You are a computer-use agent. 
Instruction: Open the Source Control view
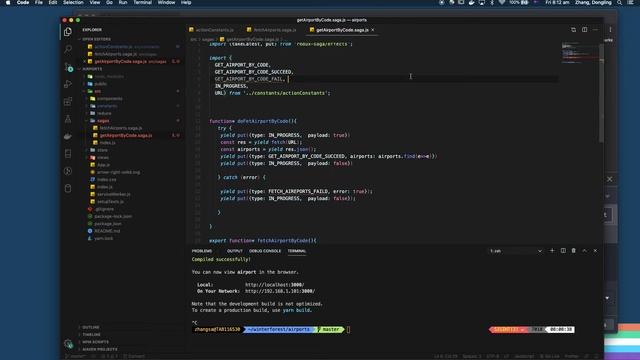pos(68,67)
